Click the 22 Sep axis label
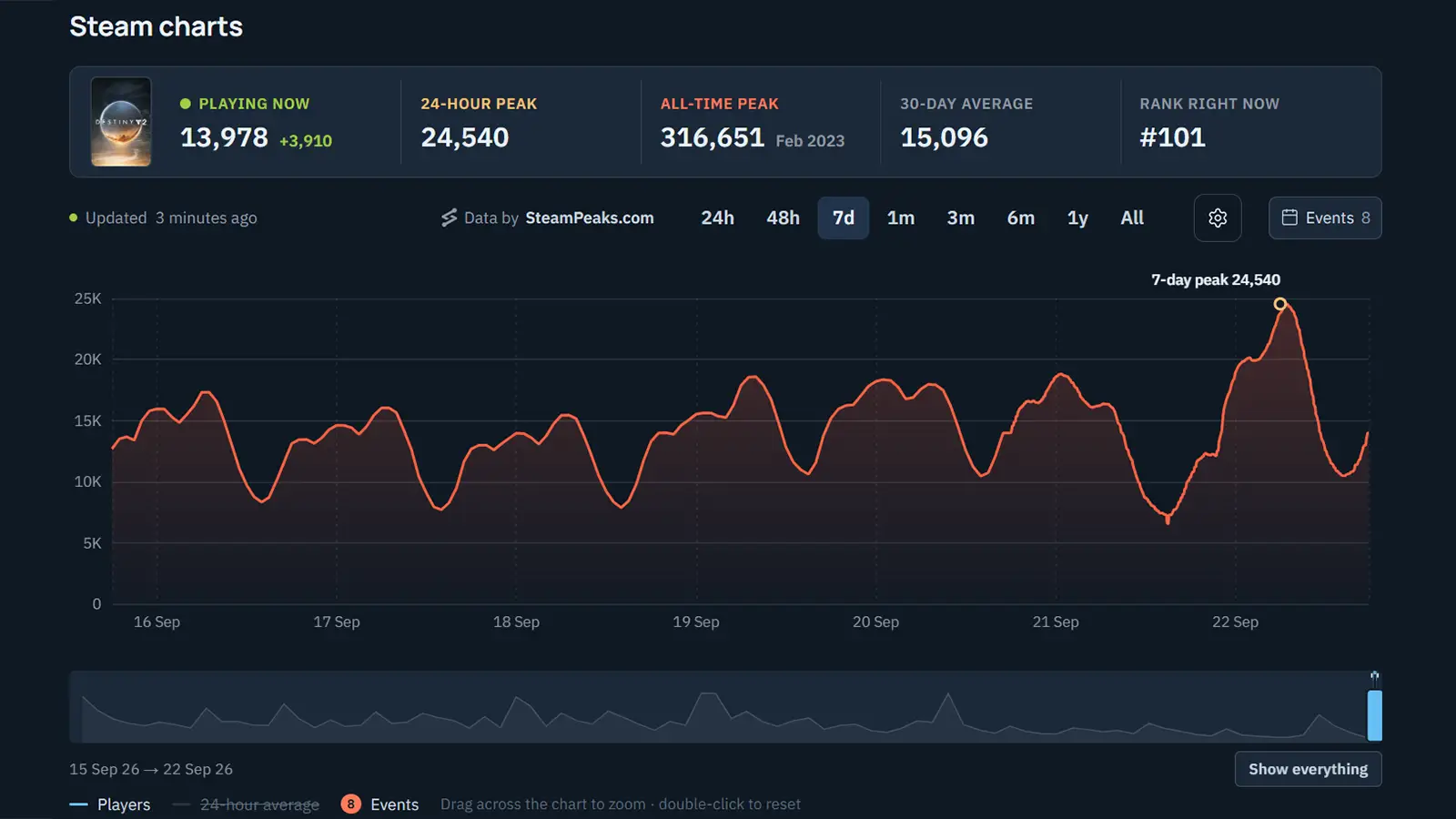 point(1235,622)
